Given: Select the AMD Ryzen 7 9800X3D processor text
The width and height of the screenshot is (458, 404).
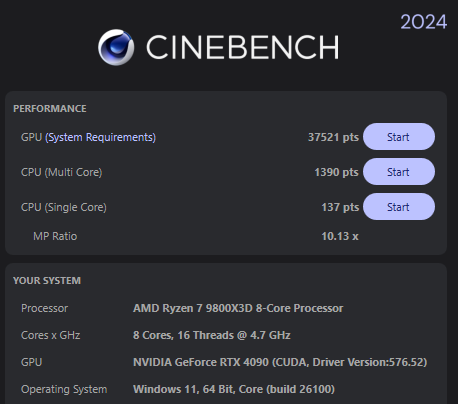Looking at the screenshot, I should tap(238, 308).
